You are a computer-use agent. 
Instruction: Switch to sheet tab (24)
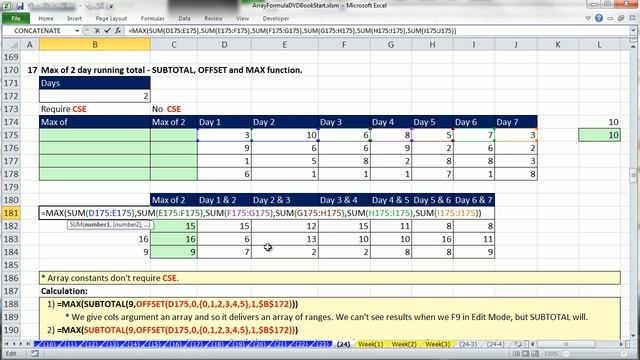point(344,344)
